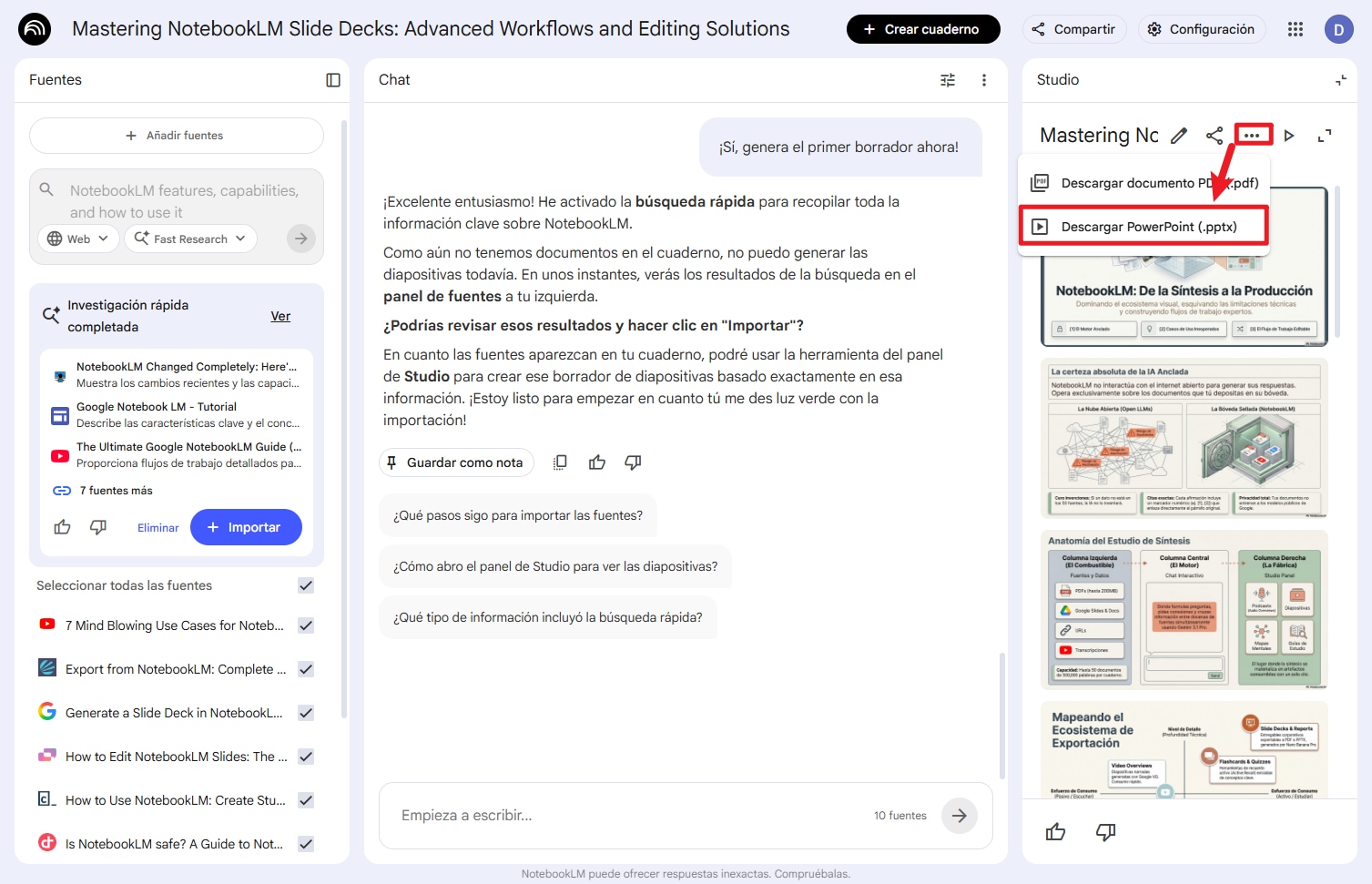Open the Chat panel three-dot menu
Viewport: 1372px width, 884px height.
click(x=984, y=80)
